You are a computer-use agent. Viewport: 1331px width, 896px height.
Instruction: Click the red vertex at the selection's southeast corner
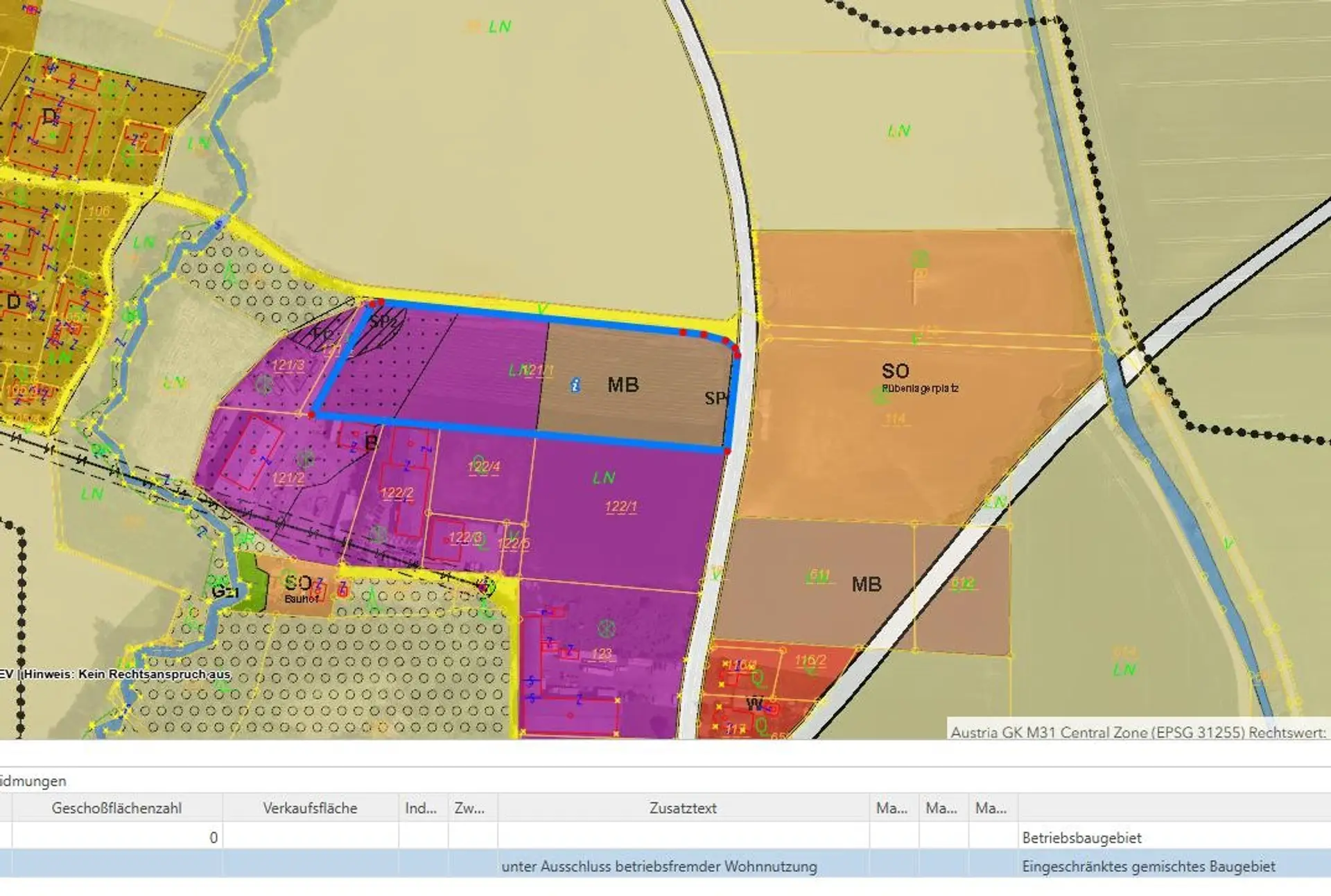coord(727,451)
